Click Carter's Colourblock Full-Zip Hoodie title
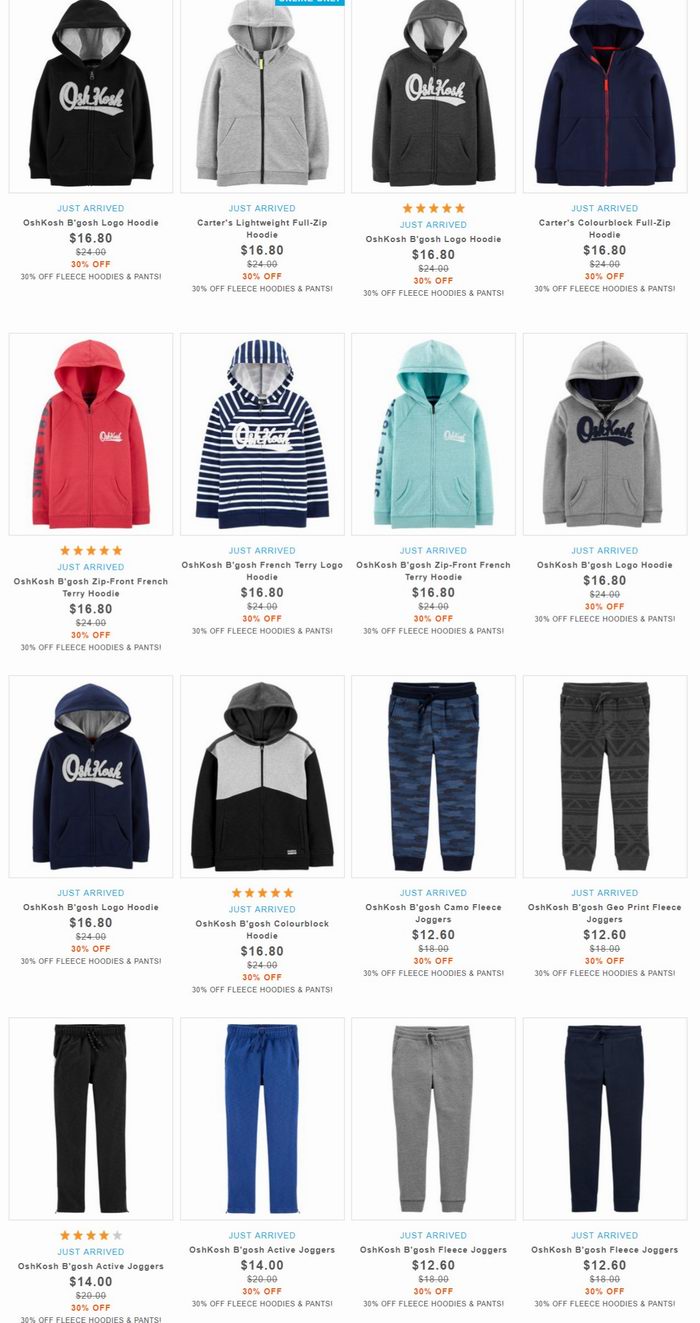Screen dimensions: 700x1323 click(605, 229)
